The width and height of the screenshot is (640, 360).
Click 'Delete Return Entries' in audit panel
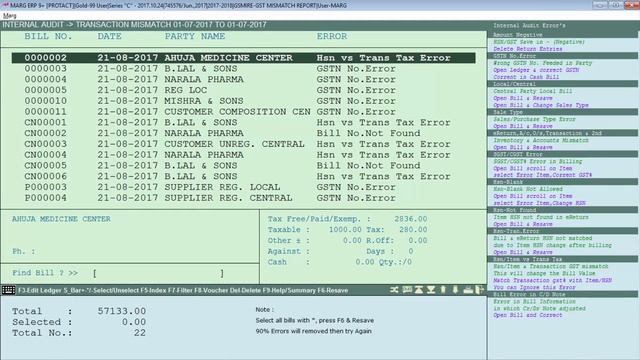coord(527,49)
